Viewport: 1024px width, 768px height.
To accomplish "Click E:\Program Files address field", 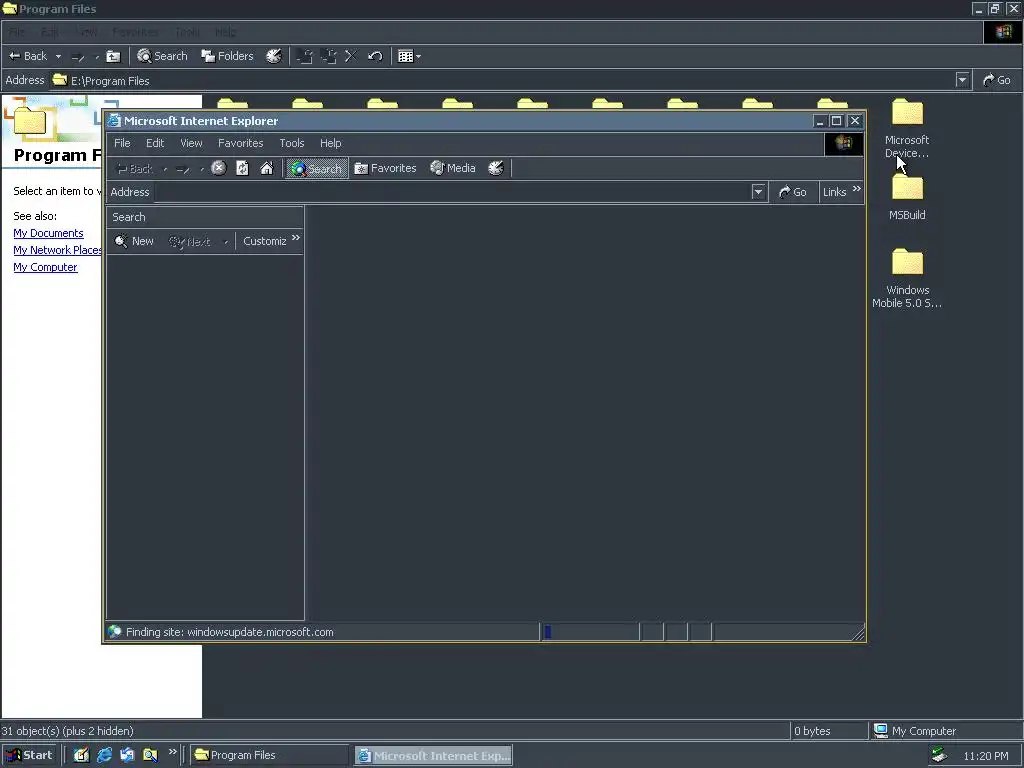I will click(503, 80).
